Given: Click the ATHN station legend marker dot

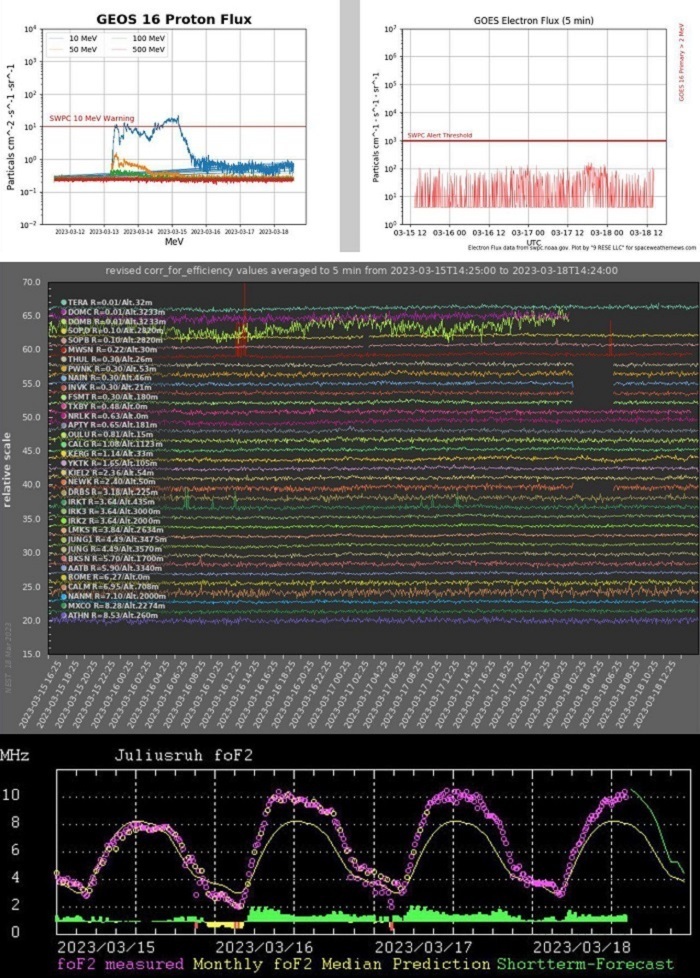Looking at the screenshot, I should [64, 616].
